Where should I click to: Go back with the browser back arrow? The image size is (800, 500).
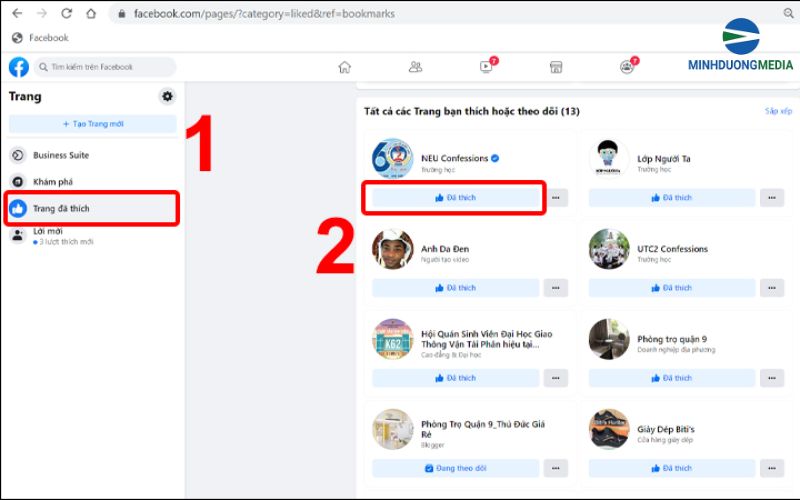pos(17,13)
